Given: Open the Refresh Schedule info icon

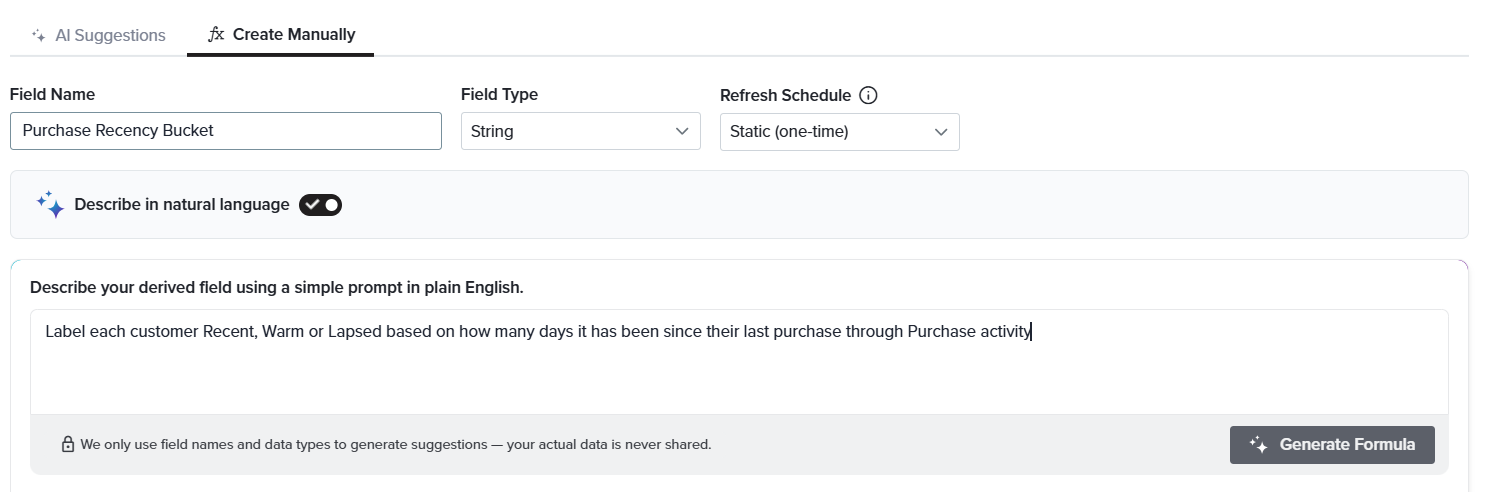Looking at the screenshot, I should click(x=868, y=95).
